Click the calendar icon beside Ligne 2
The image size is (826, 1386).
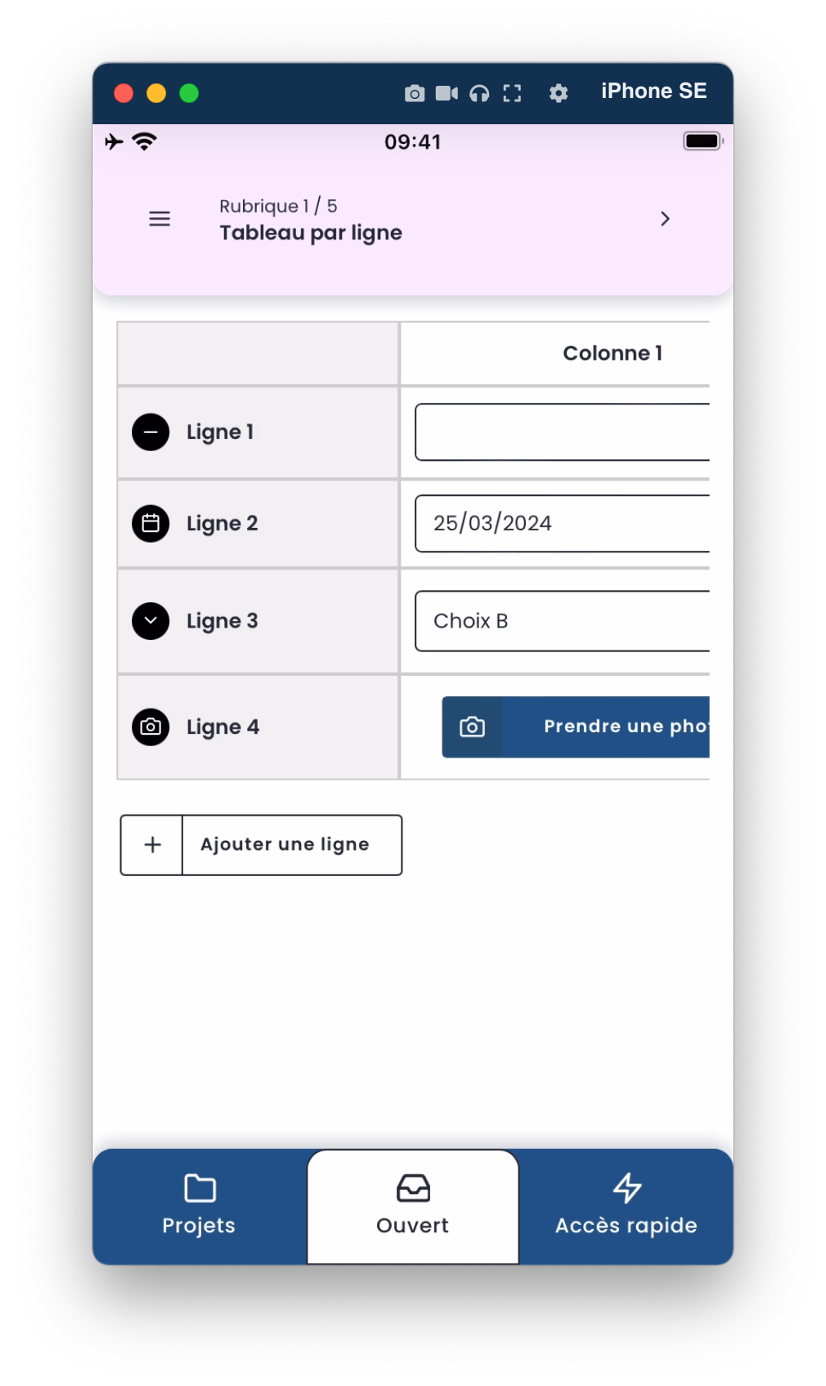tap(151, 523)
